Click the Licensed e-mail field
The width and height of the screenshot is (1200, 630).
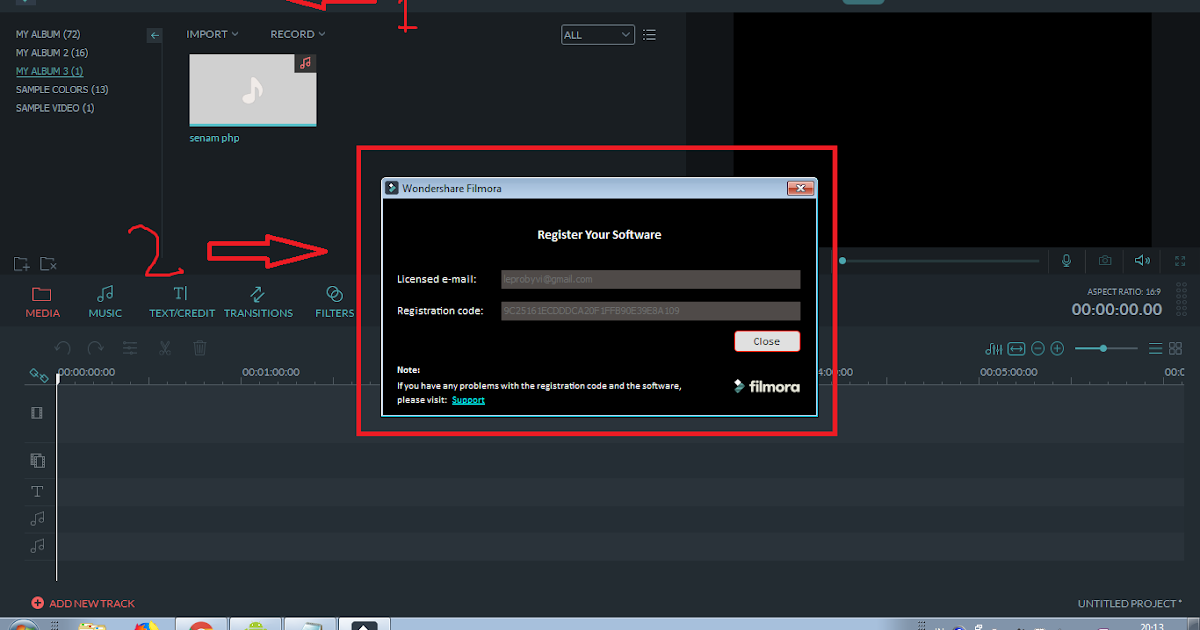[x=650, y=279]
